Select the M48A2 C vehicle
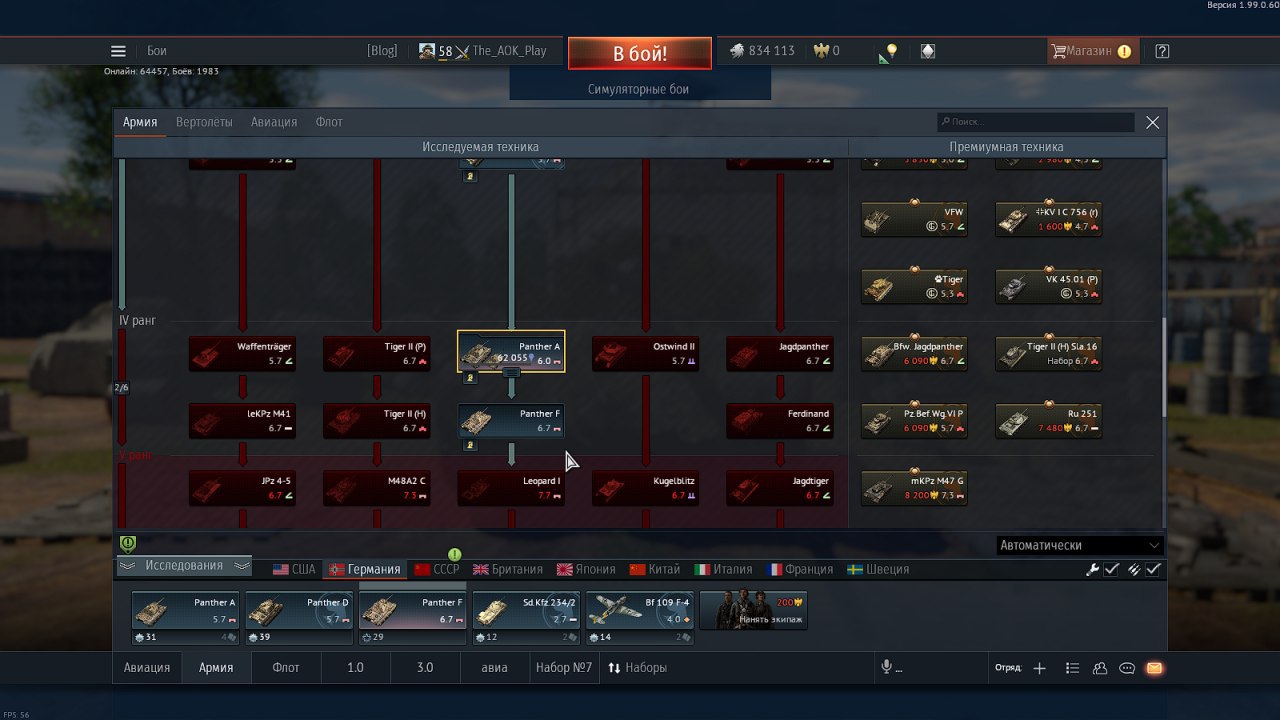The height and width of the screenshot is (720, 1280). click(376, 488)
